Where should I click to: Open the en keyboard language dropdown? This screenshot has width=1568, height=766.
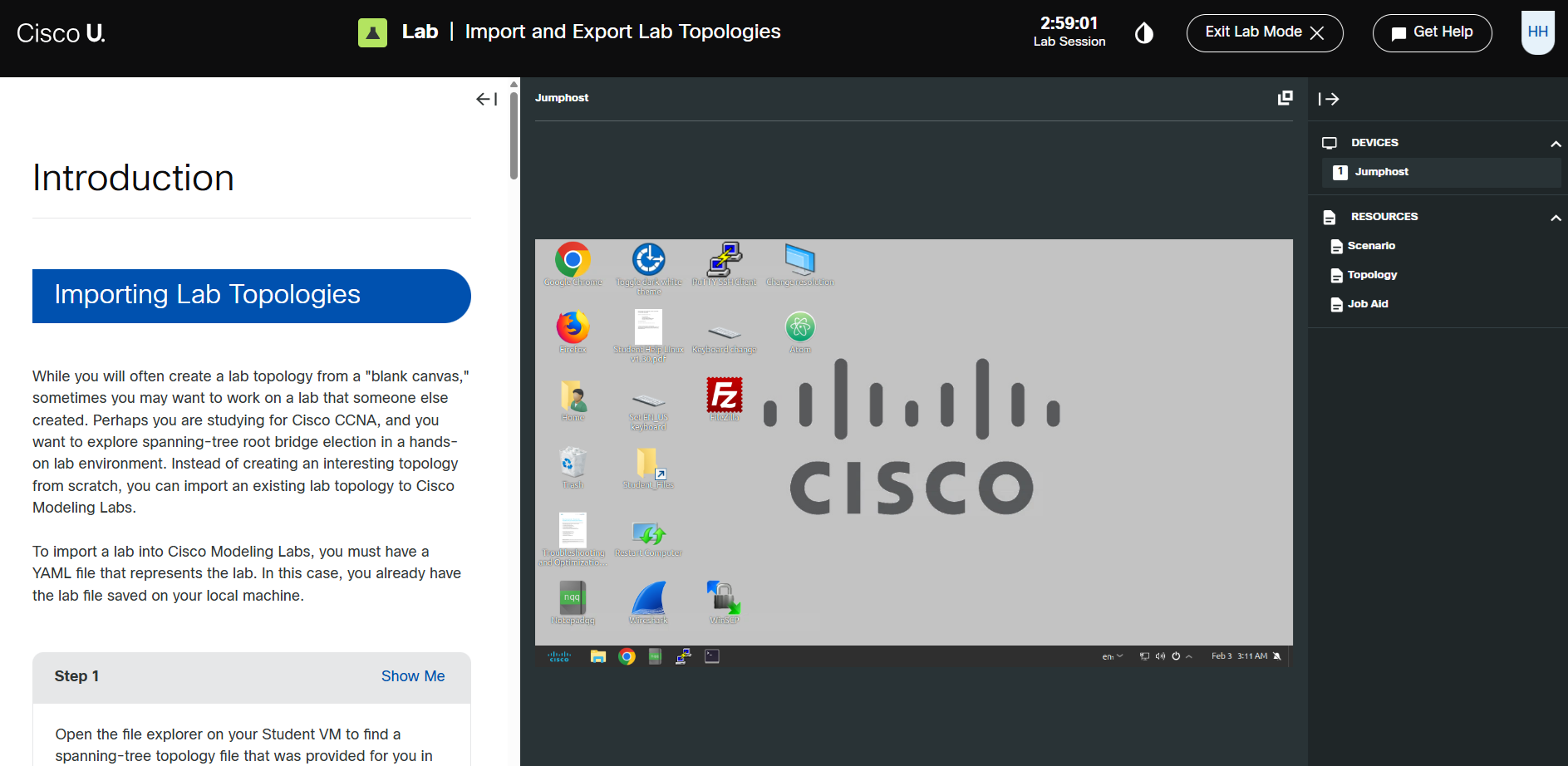[x=1113, y=656]
